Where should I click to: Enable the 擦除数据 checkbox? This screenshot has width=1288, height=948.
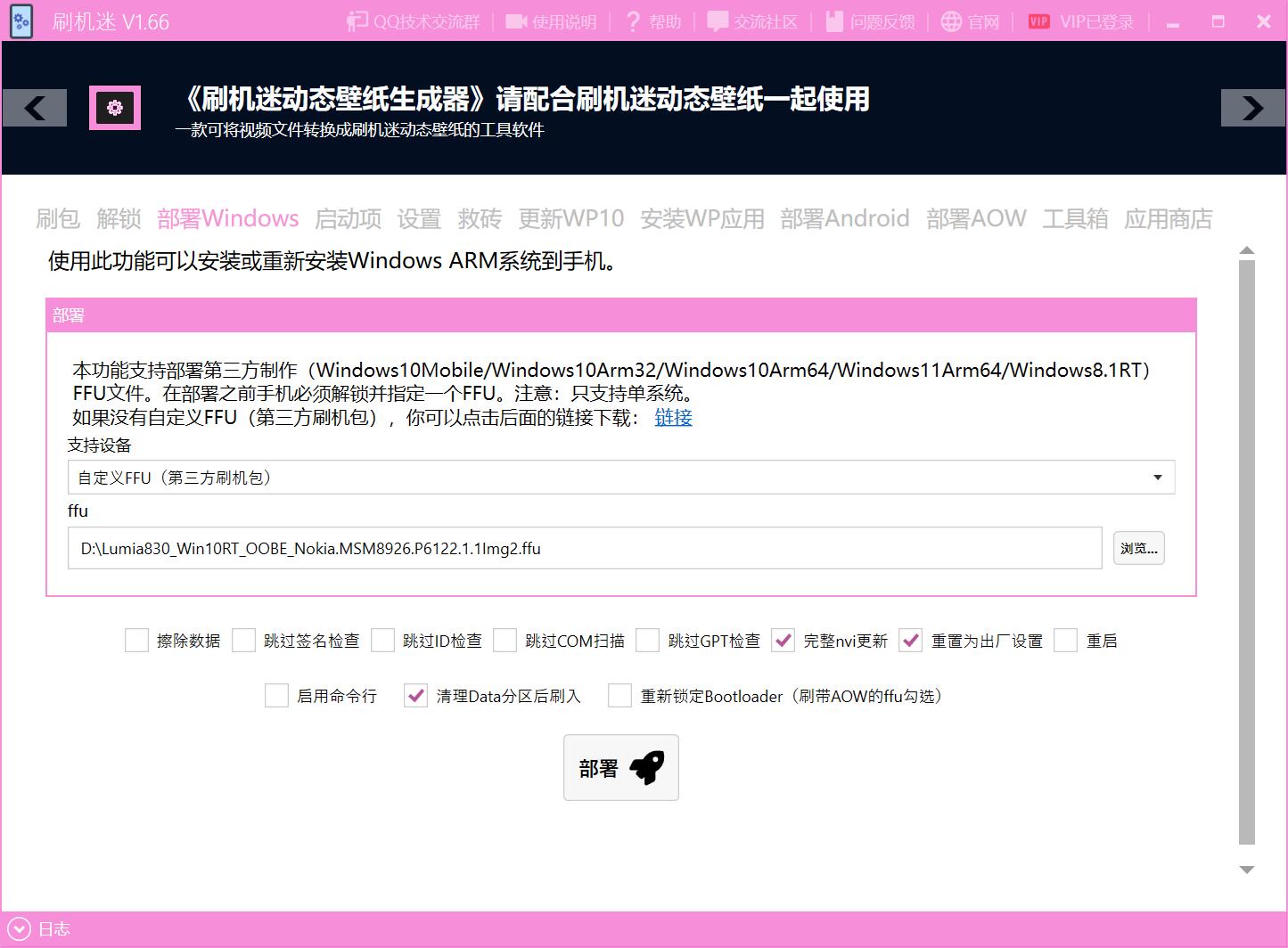click(136, 641)
